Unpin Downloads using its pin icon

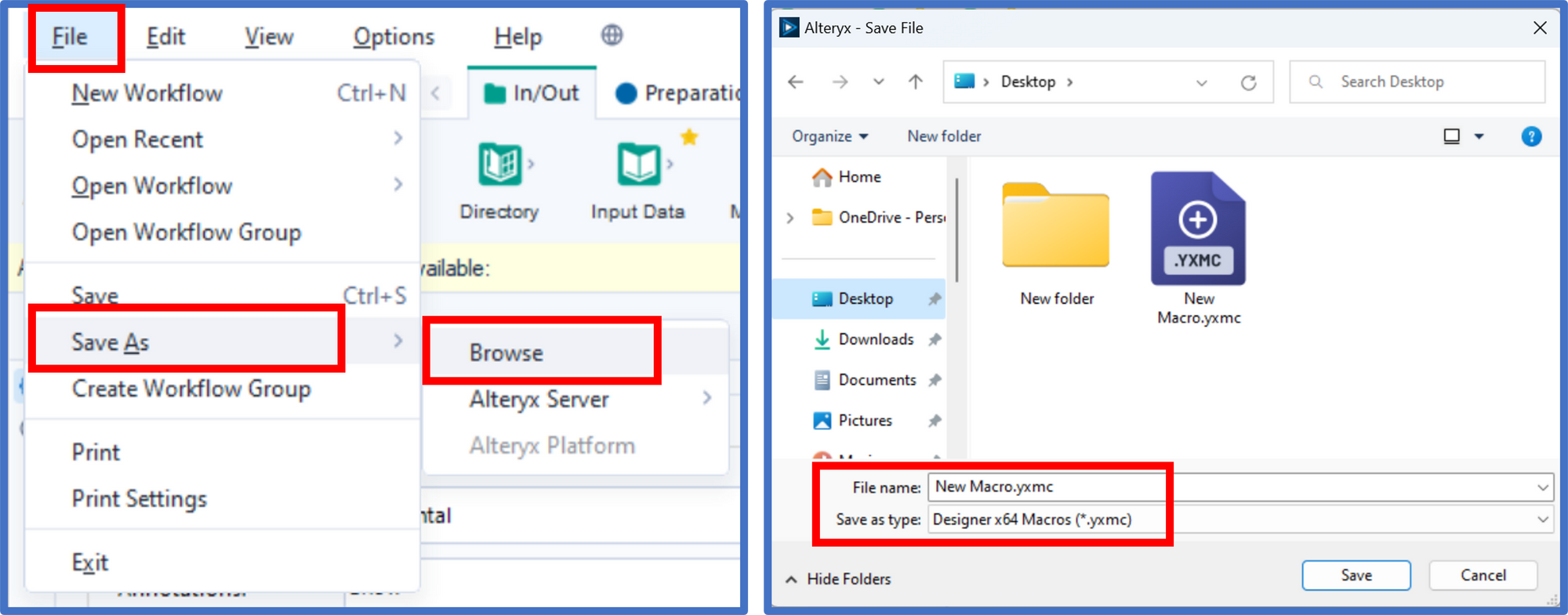(935, 339)
